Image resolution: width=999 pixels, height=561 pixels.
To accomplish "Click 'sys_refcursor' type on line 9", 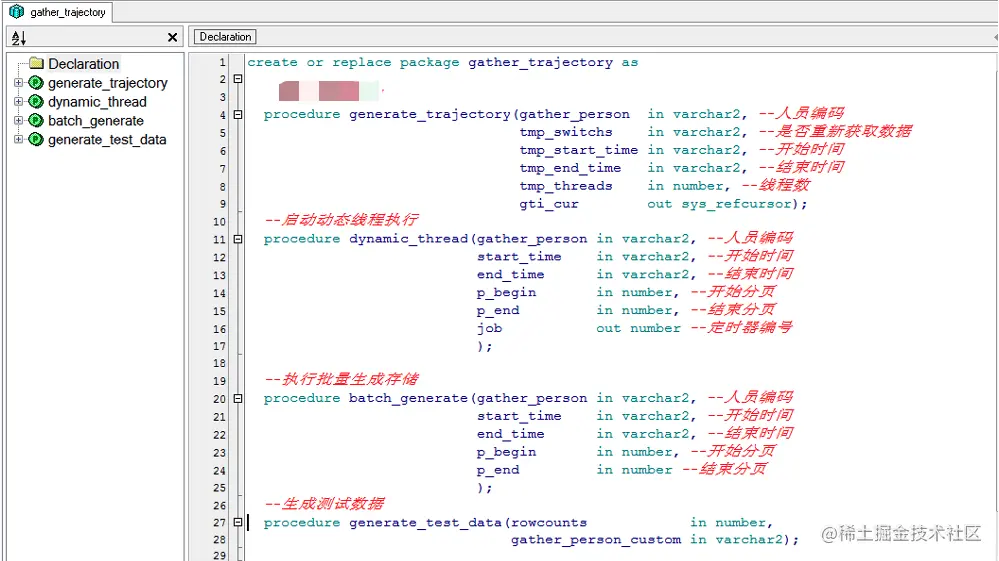I will click(x=737, y=204).
